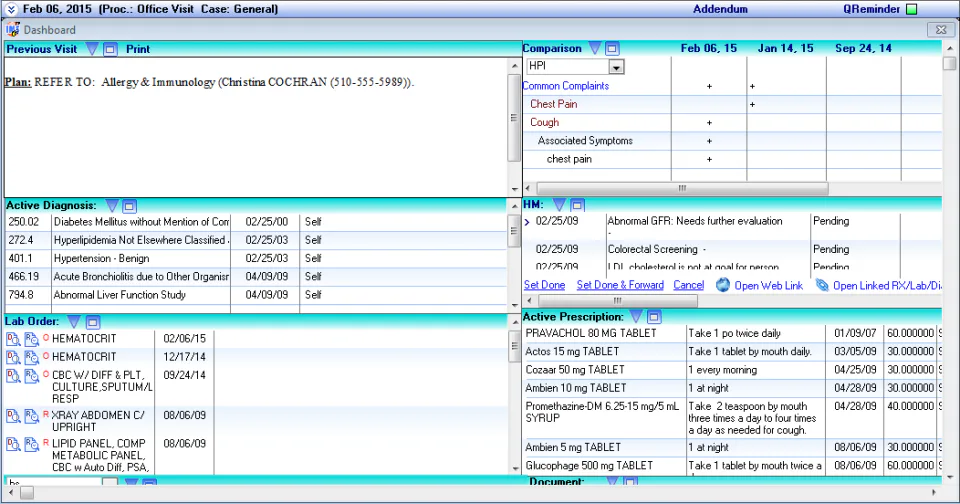The image size is (960, 504).
Task: Click Print in the Previous Visit panel
Action: pos(138,49)
